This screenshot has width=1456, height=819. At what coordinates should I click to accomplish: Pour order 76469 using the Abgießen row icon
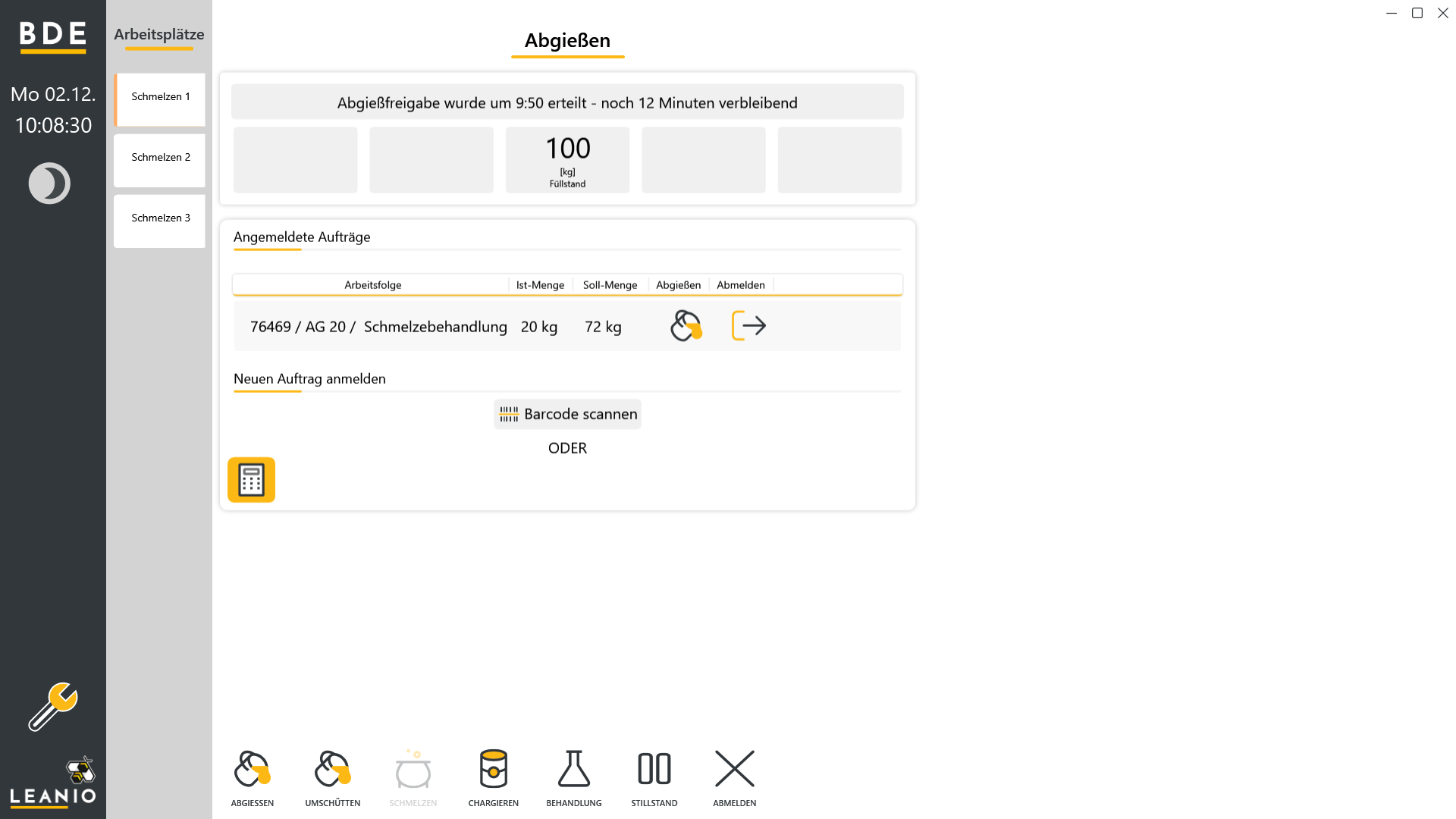(x=686, y=326)
